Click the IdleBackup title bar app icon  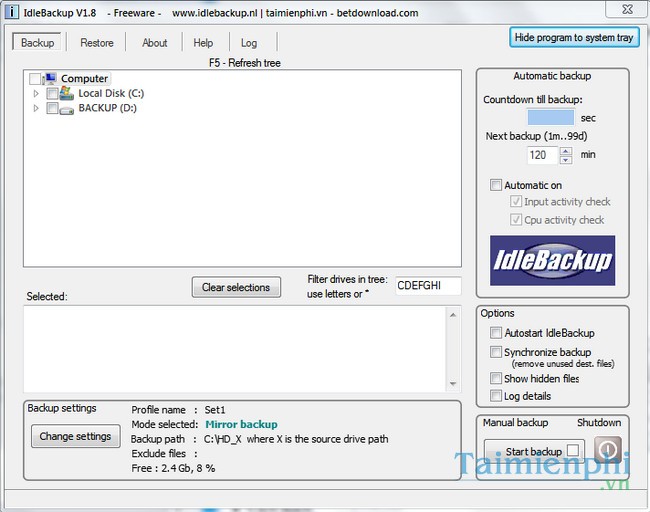(12, 12)
